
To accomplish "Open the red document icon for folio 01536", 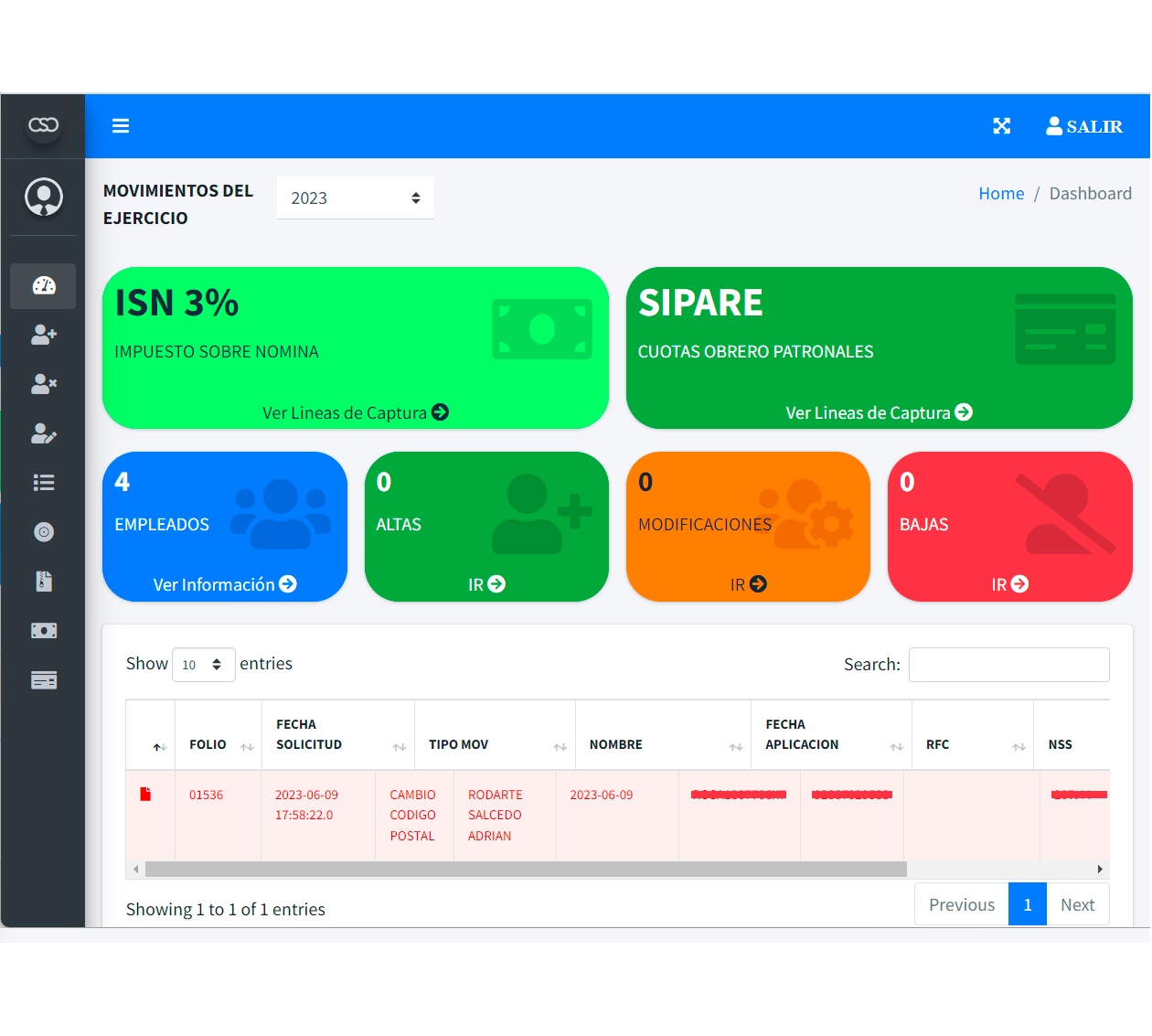I will click(145, 795).
